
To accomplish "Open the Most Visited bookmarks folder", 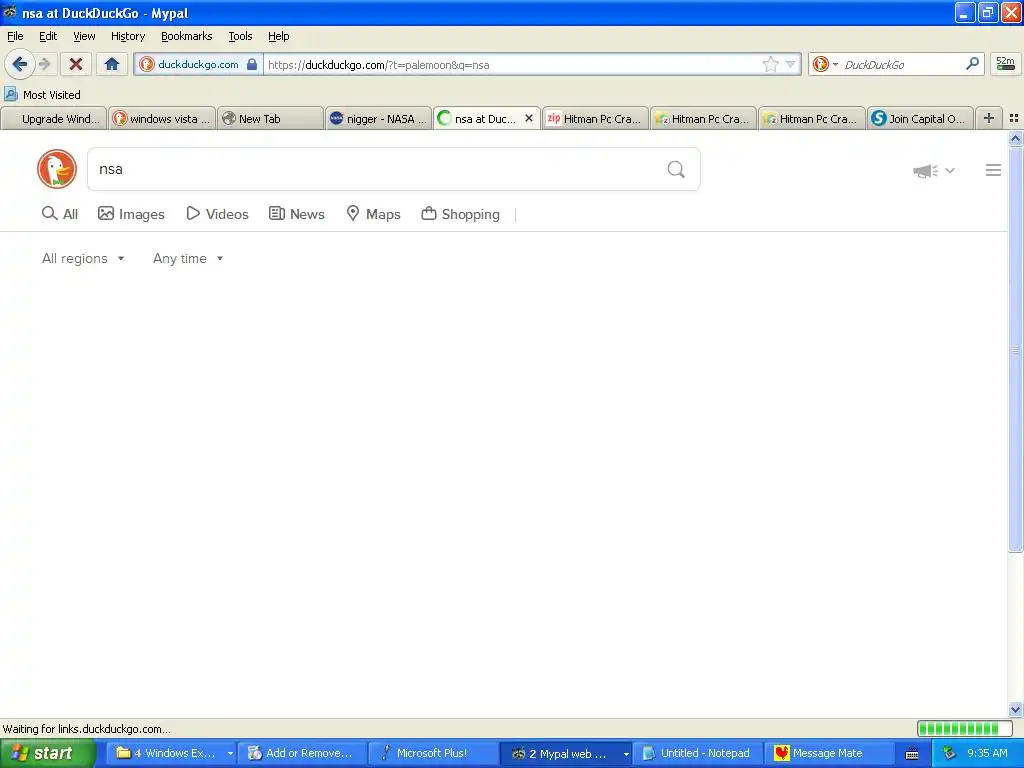I will 42,95.
